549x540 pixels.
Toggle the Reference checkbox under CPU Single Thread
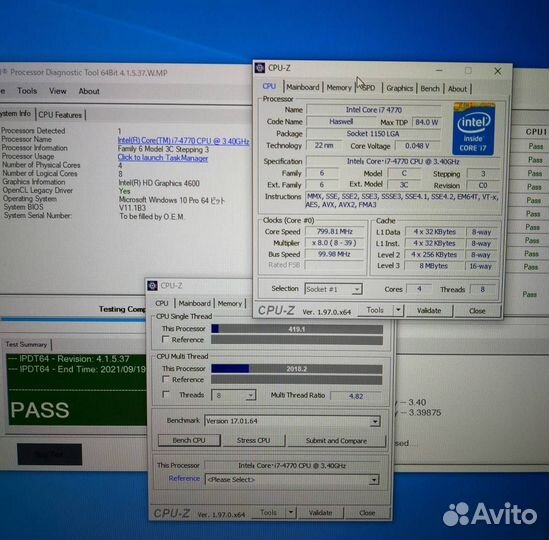coord(165,339)
